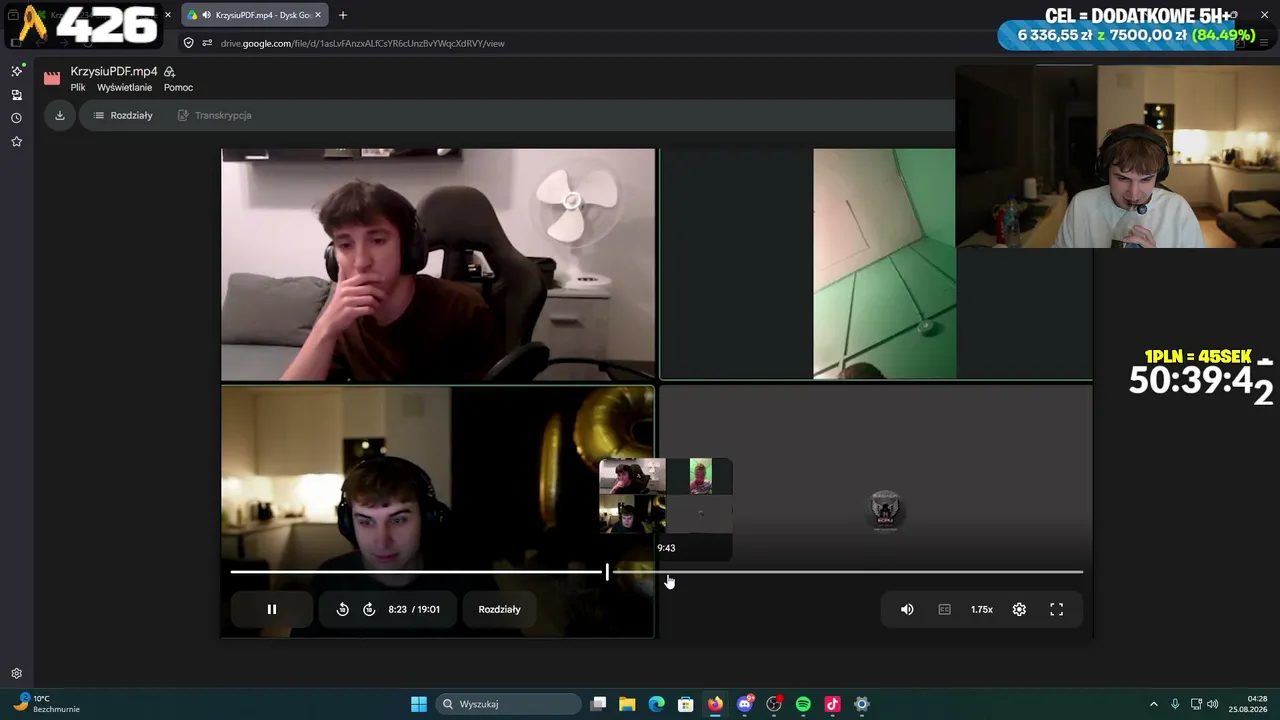Click the red video file type icon
1280x720 pixels.
pos(52,78)
